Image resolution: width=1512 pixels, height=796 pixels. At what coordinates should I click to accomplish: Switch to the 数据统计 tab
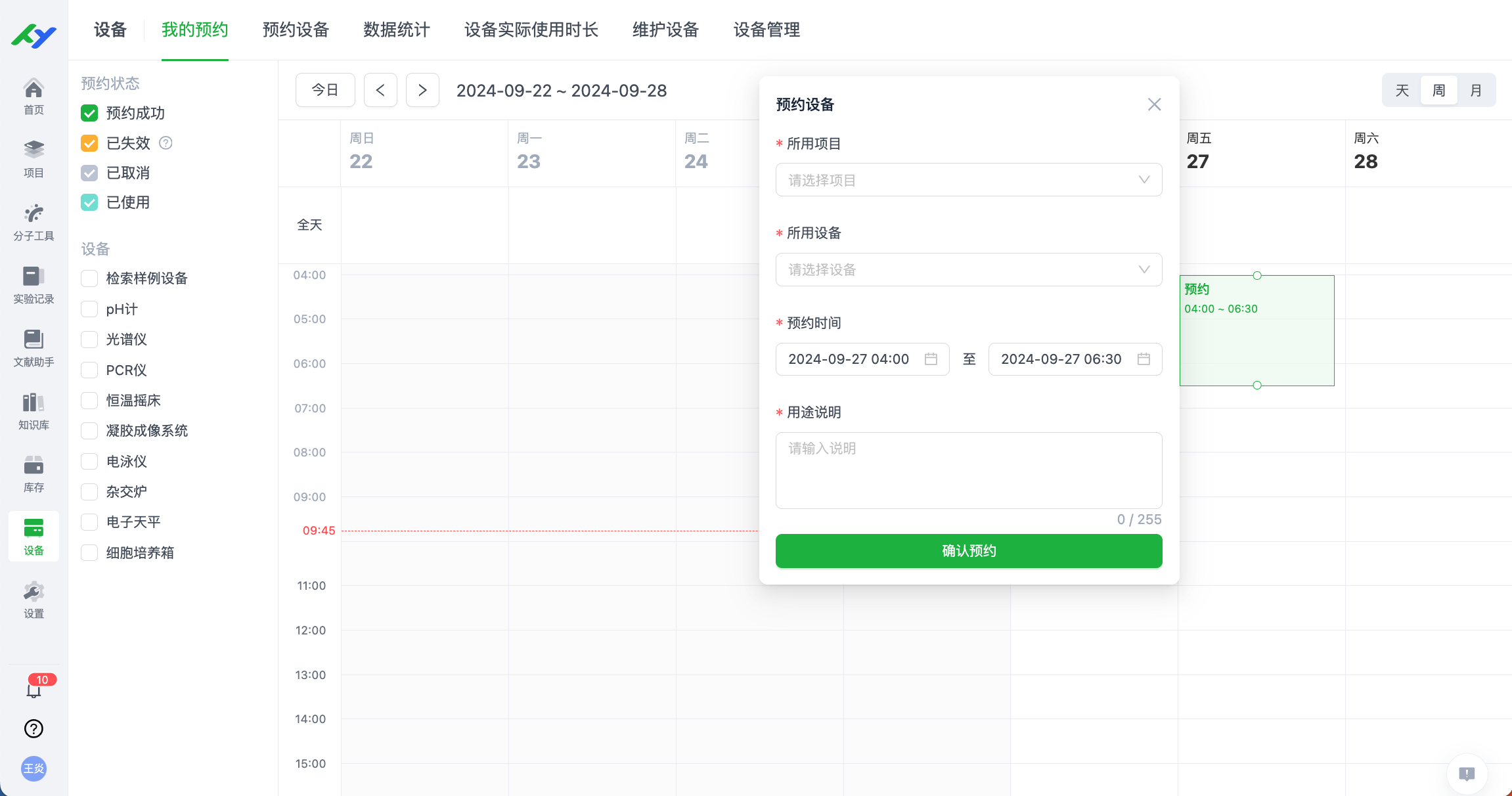[x=396, y=30]
